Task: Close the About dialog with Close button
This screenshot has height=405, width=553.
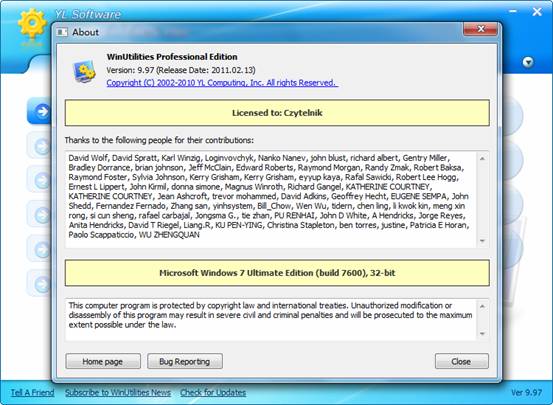Action: point(462,361)
